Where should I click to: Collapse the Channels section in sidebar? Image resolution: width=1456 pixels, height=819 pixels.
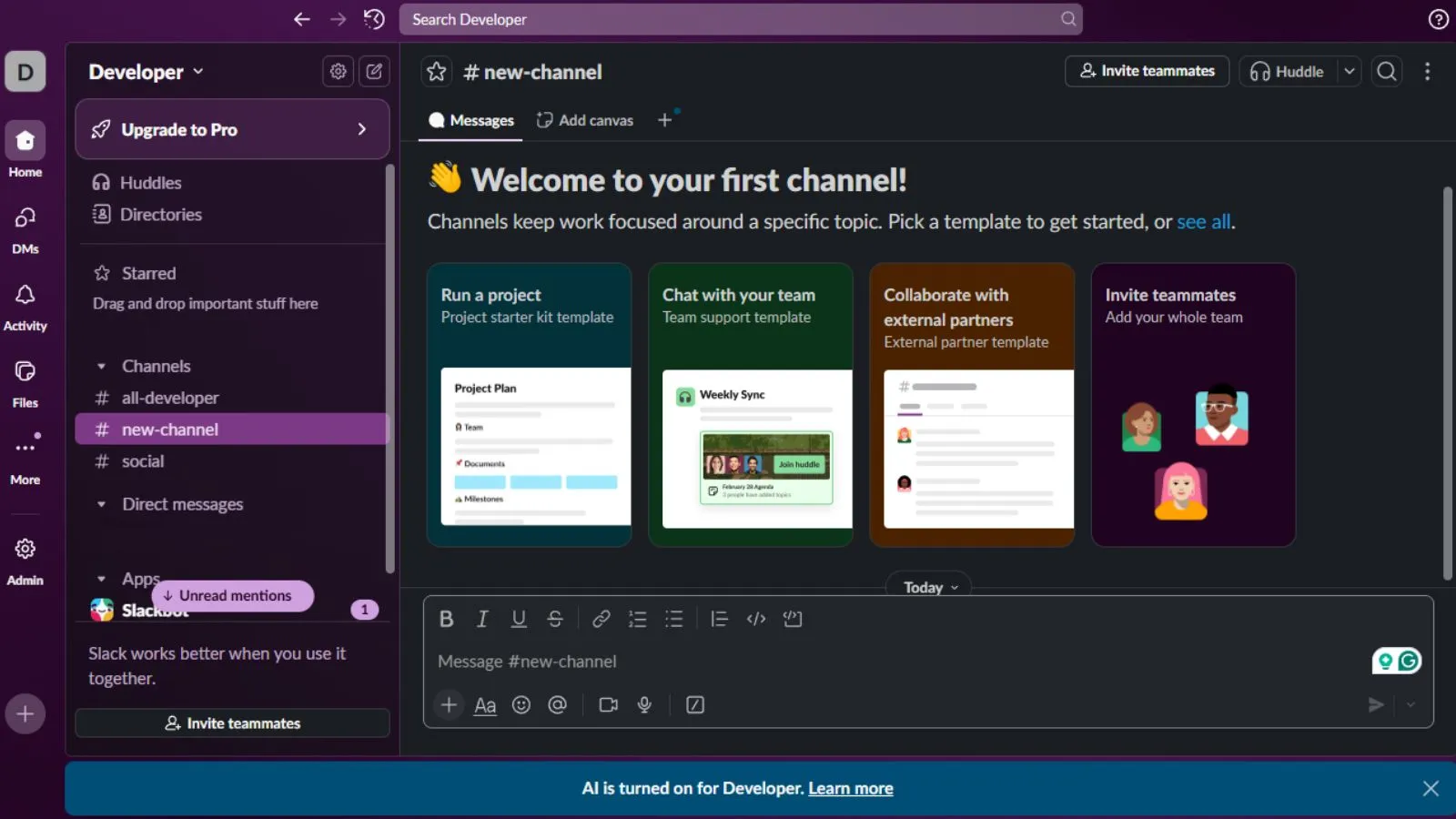point(101,367)
